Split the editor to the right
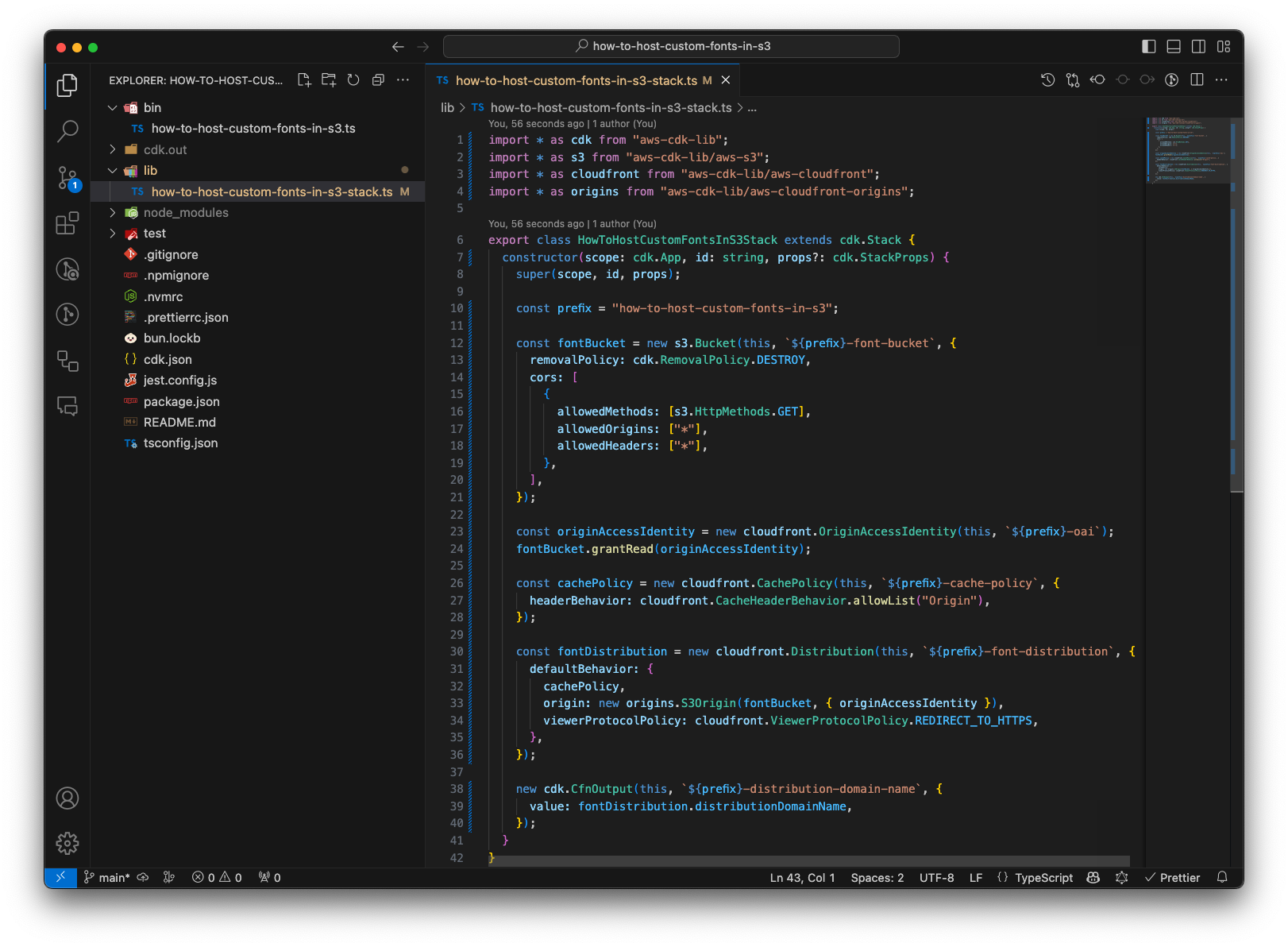The image size is (1288, 947). point(1197,80)
